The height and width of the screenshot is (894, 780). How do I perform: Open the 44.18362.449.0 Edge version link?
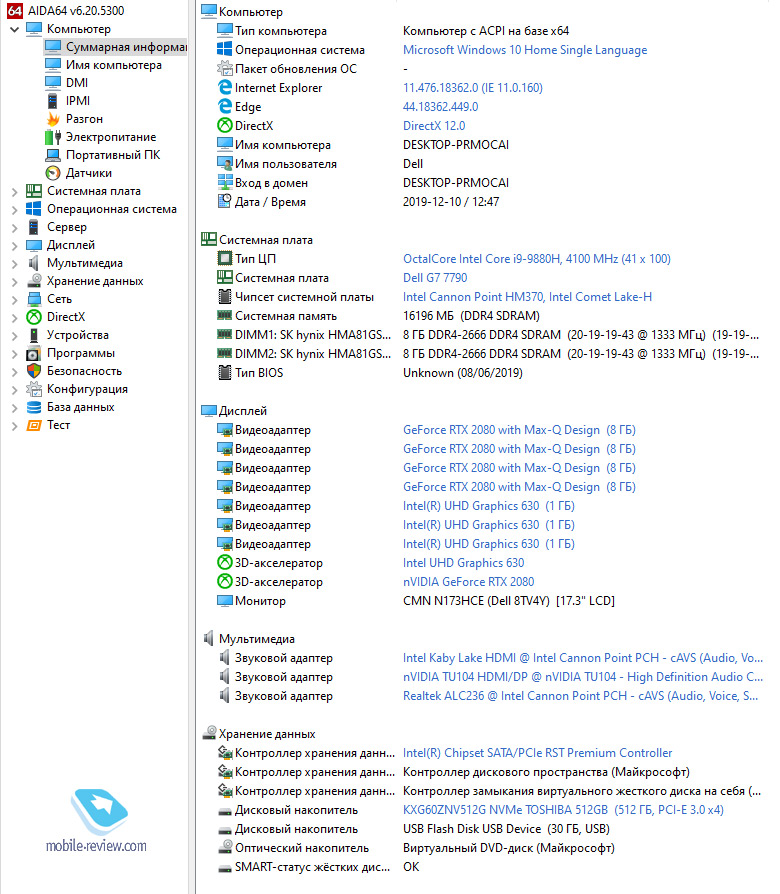(440, 107)
